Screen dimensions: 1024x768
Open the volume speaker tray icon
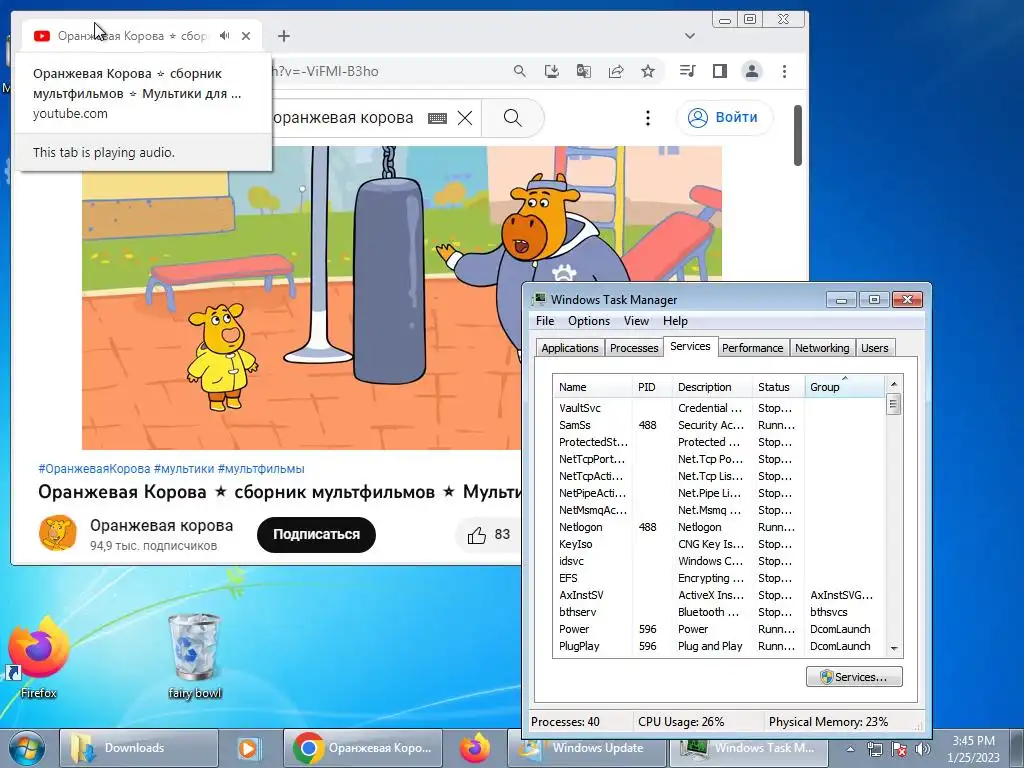[x=923, y=749]
